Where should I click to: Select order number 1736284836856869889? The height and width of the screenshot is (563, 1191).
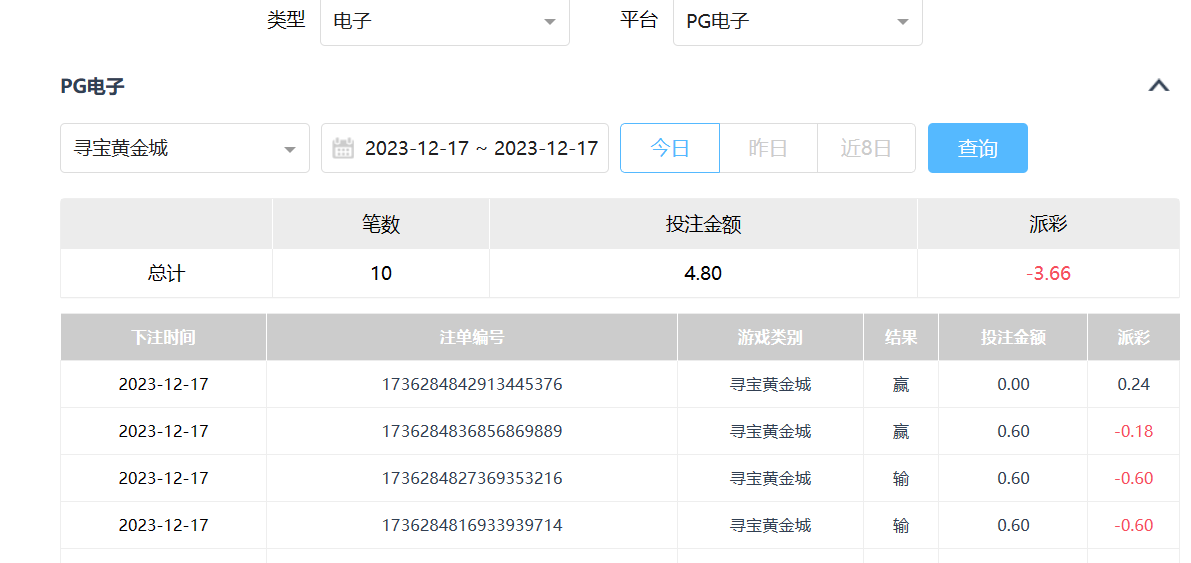click(x=472, y=432)
